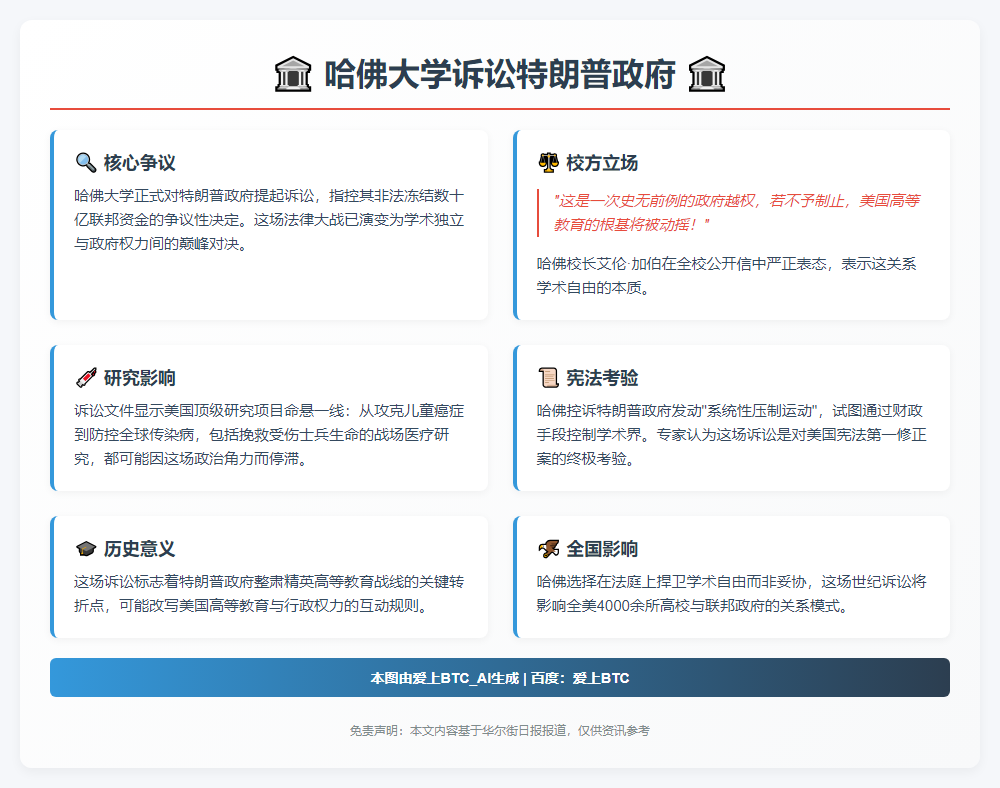Click the building icon right of the title

pyautogui.click(x=707, y=74)
